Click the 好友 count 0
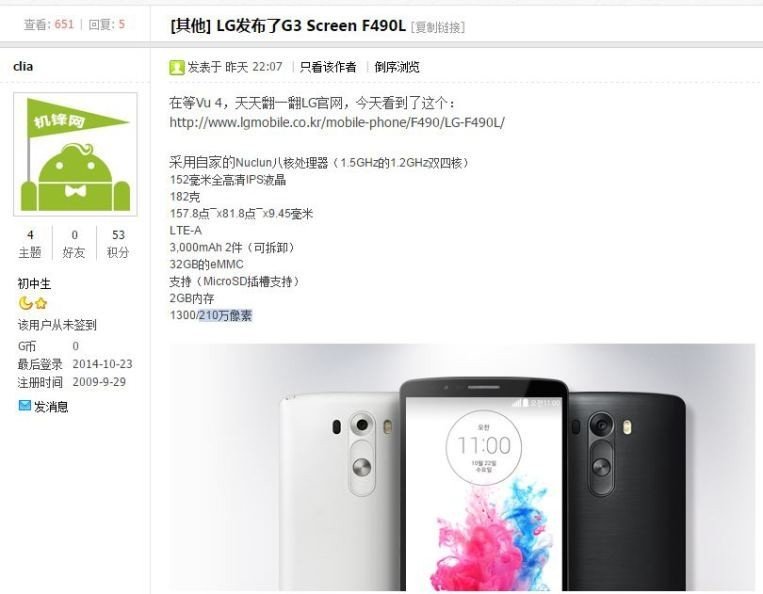This screenshot has height=594, width=763. [74, 235]
